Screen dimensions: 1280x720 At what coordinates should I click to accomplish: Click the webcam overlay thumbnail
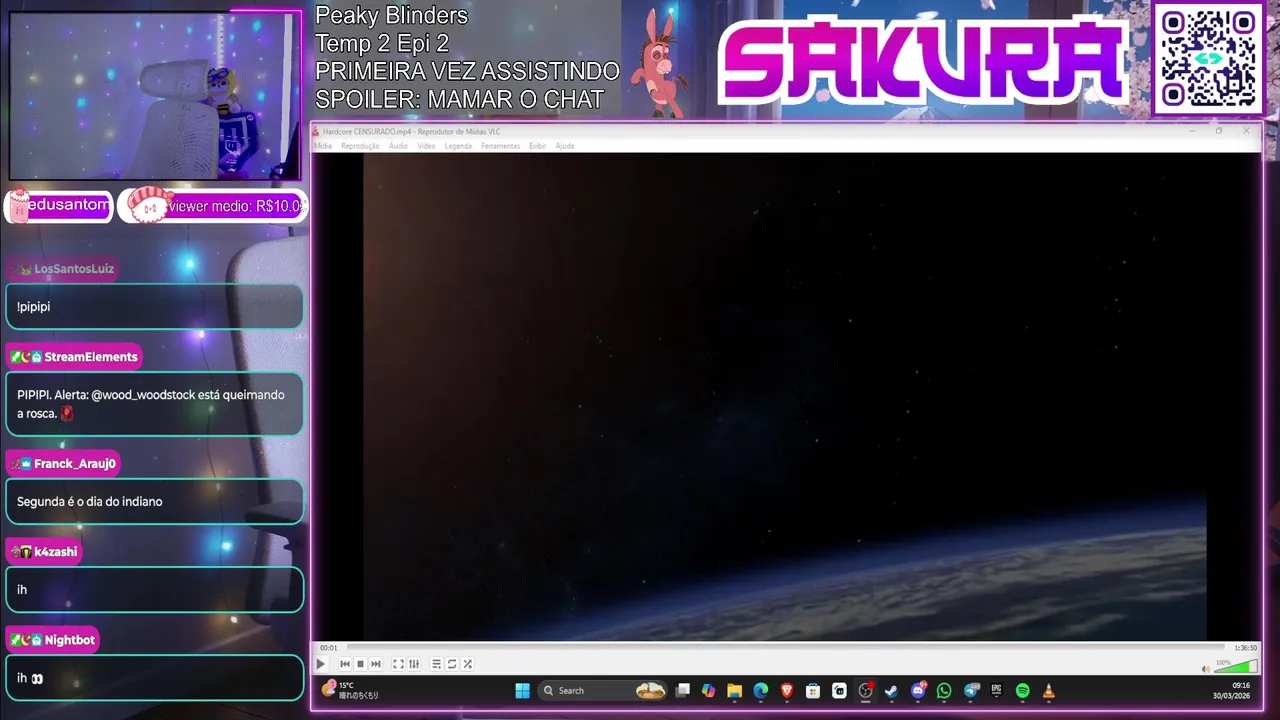click(155, 95)
